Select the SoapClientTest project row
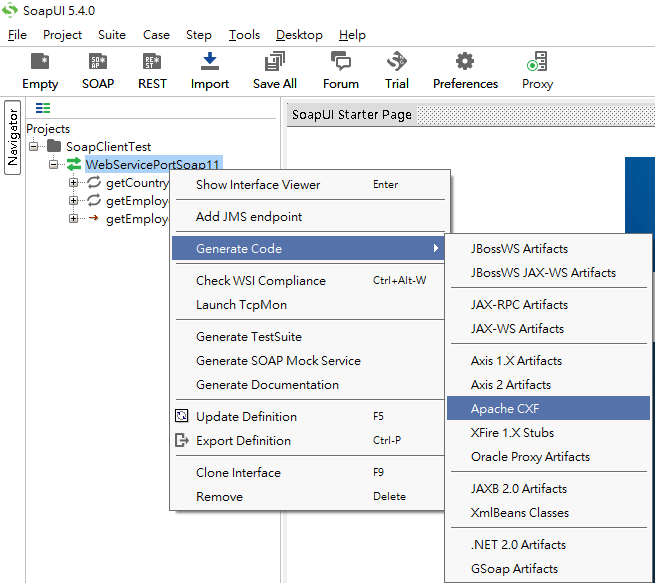 point(108,147)
